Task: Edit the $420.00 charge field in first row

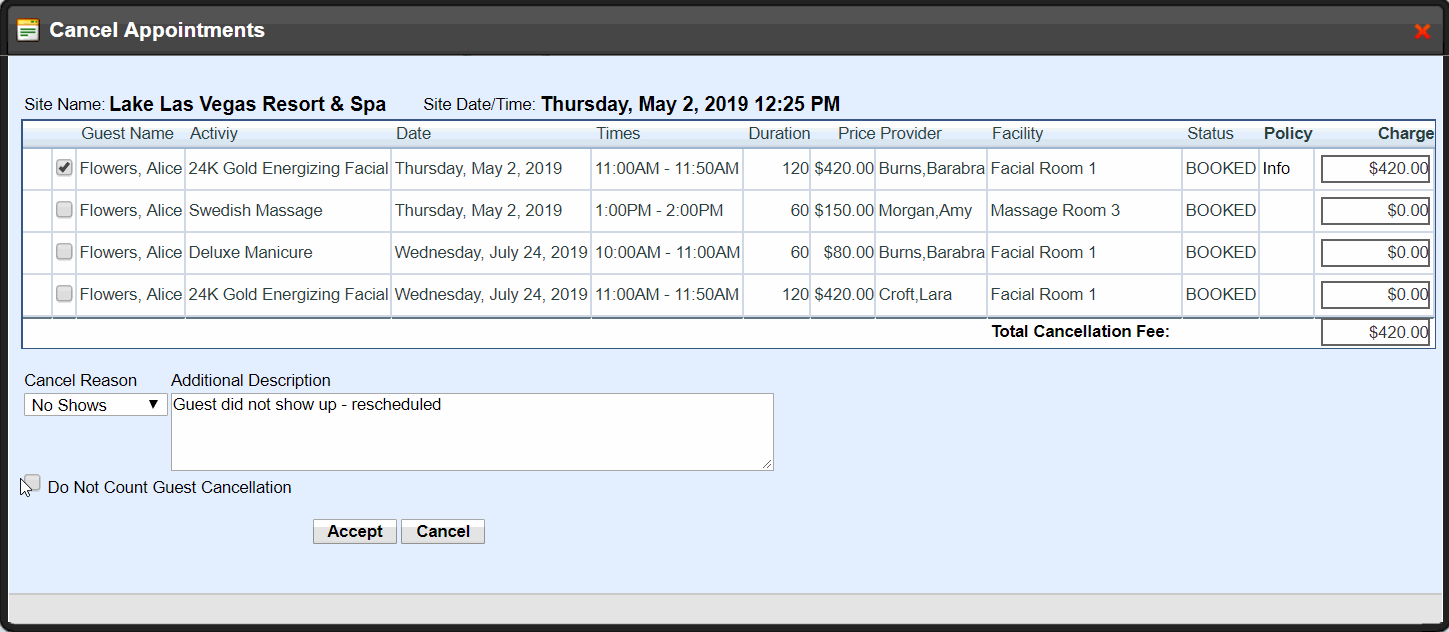Action: pos(1375,169)
